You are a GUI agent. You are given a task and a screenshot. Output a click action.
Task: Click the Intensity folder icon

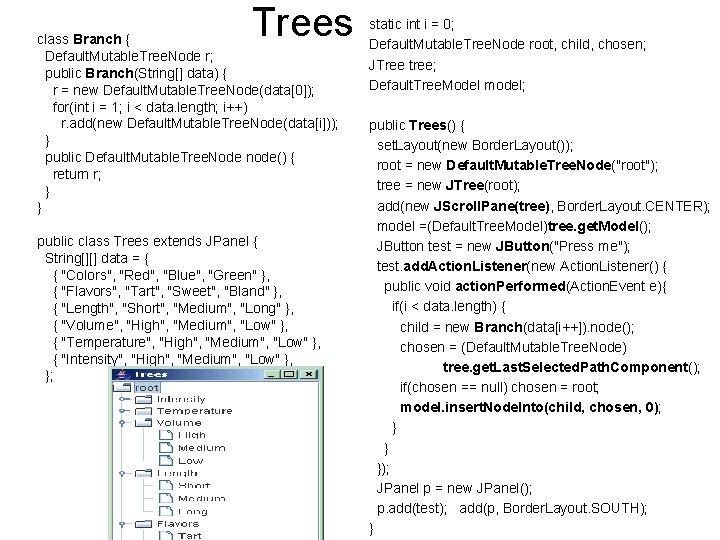coord(143,399)
